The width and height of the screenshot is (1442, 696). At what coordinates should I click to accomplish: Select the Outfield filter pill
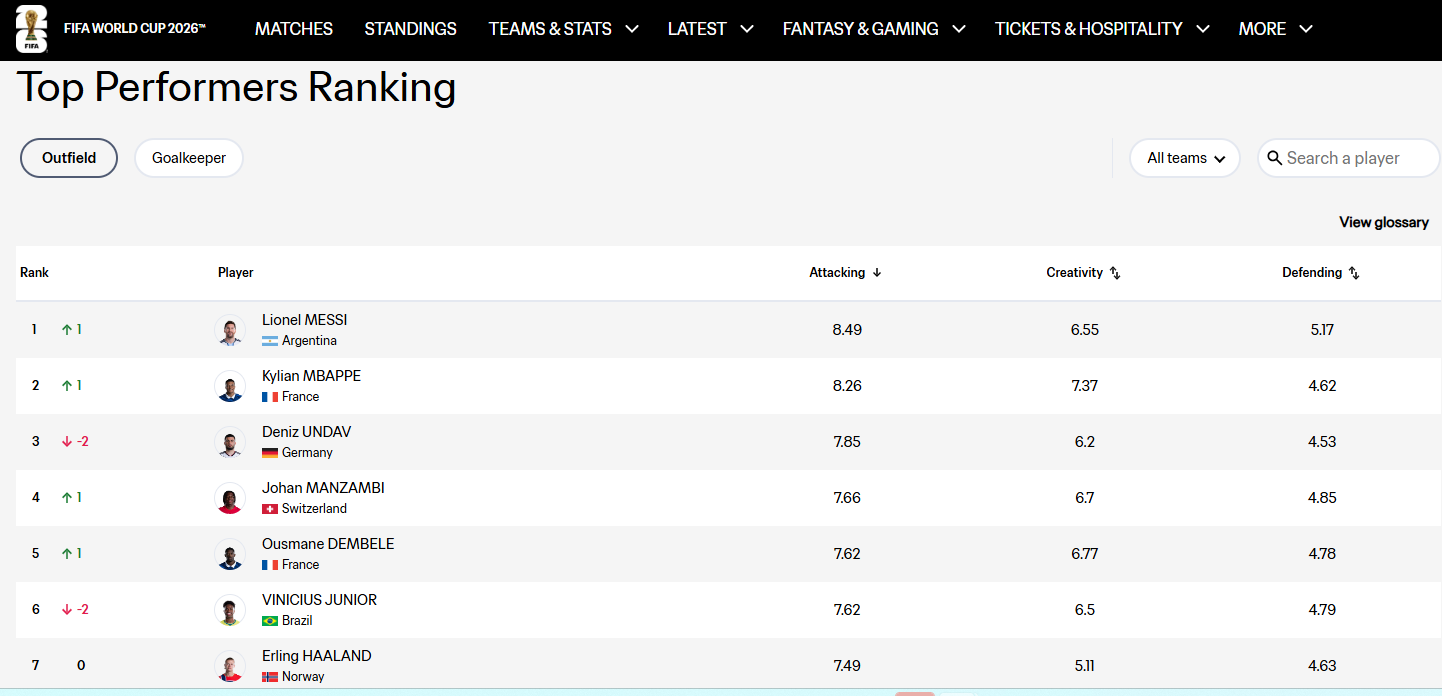(69, 158)
